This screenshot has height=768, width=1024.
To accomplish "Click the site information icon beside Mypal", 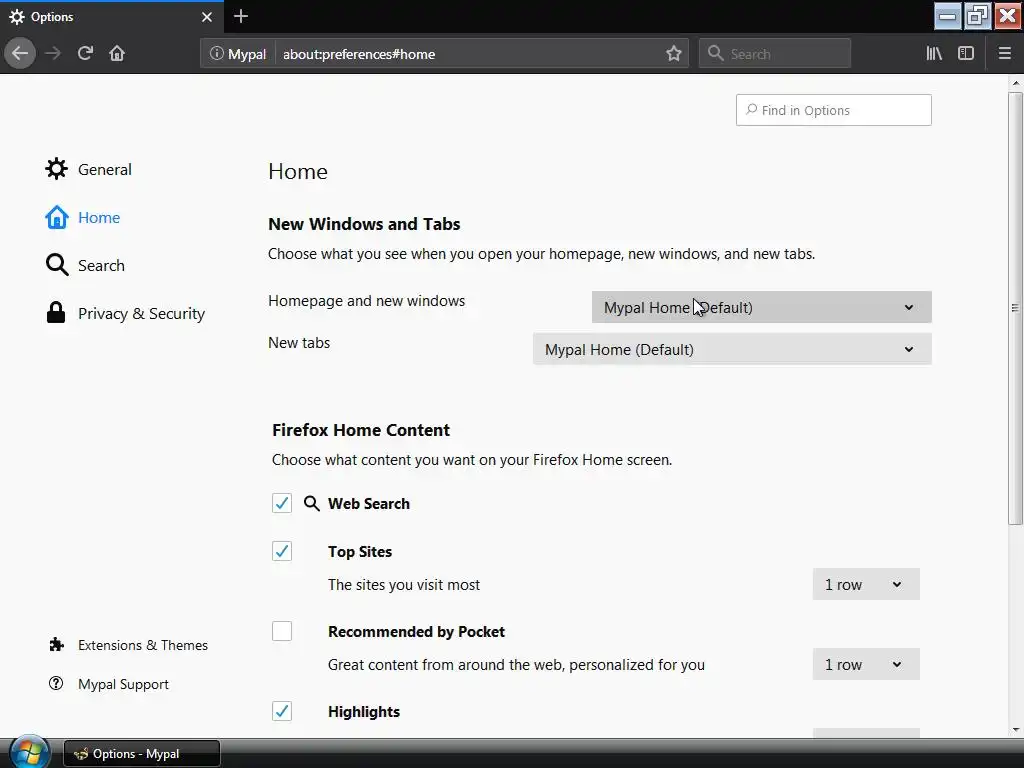I will click(216, 54).
